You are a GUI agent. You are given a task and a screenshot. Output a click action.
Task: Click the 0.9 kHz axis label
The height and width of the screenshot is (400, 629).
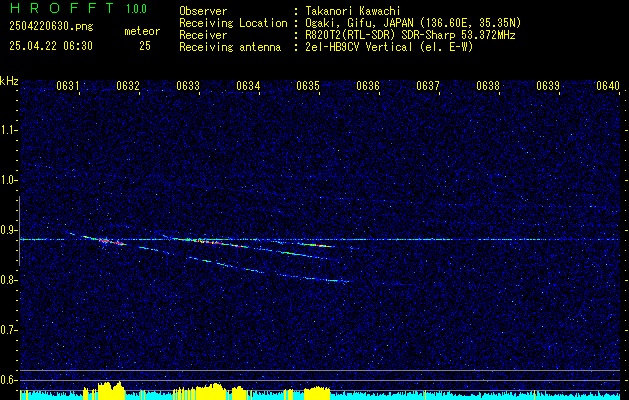(x=9, y=230)
